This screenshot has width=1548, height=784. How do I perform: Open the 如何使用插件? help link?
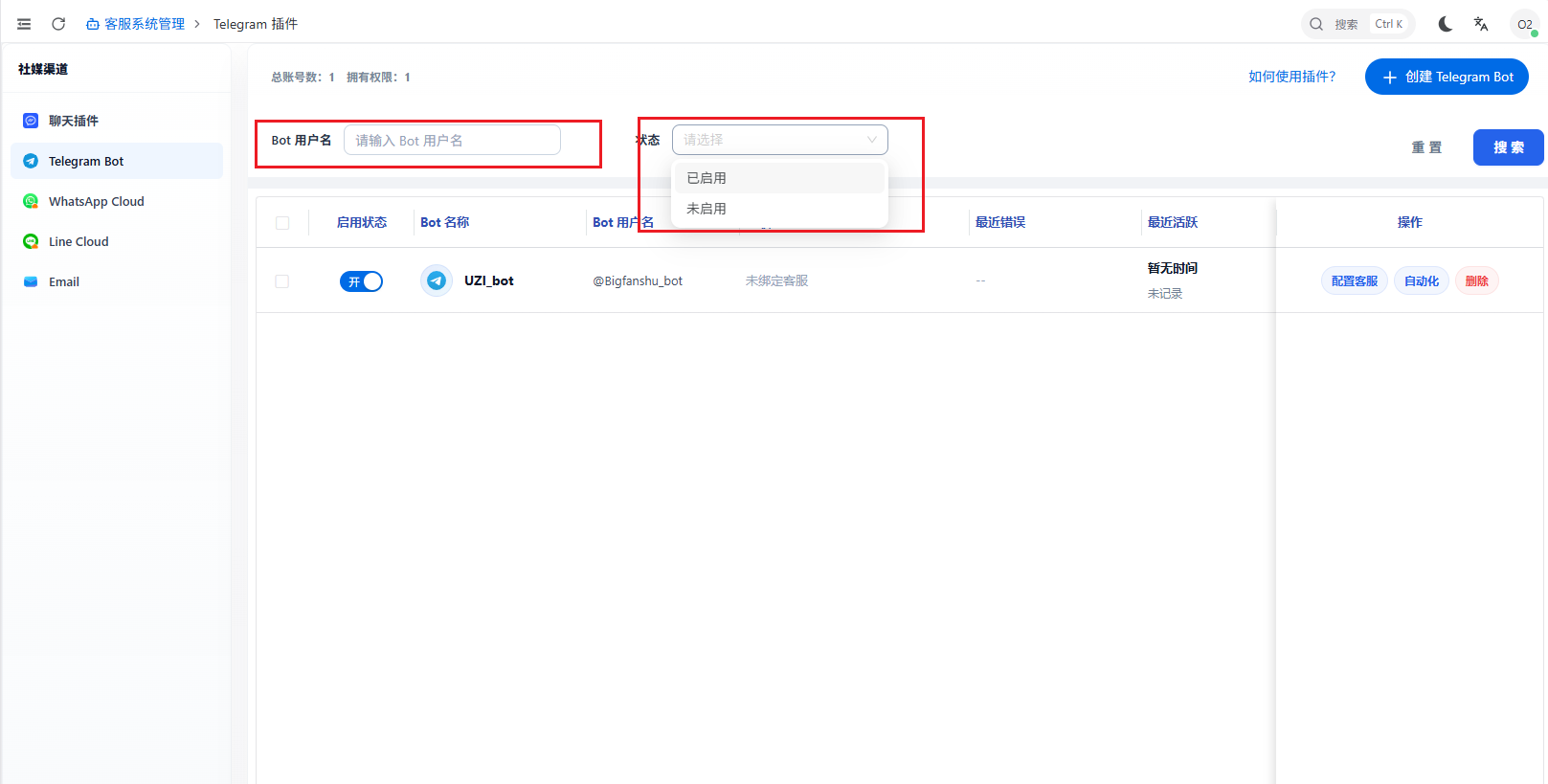coord(1291,77)
